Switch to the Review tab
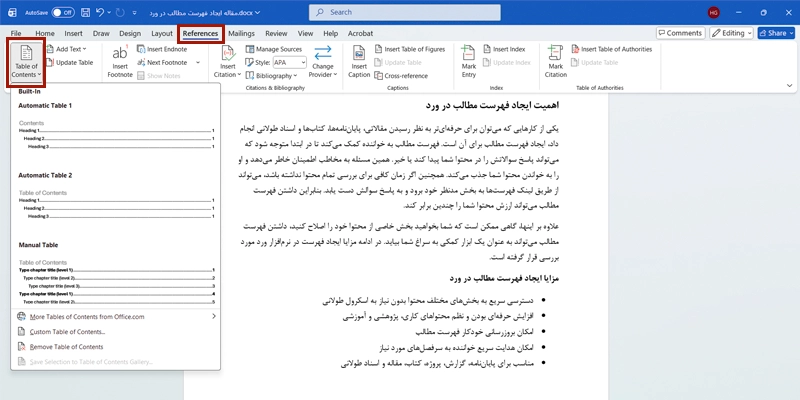 coord(276,33)
